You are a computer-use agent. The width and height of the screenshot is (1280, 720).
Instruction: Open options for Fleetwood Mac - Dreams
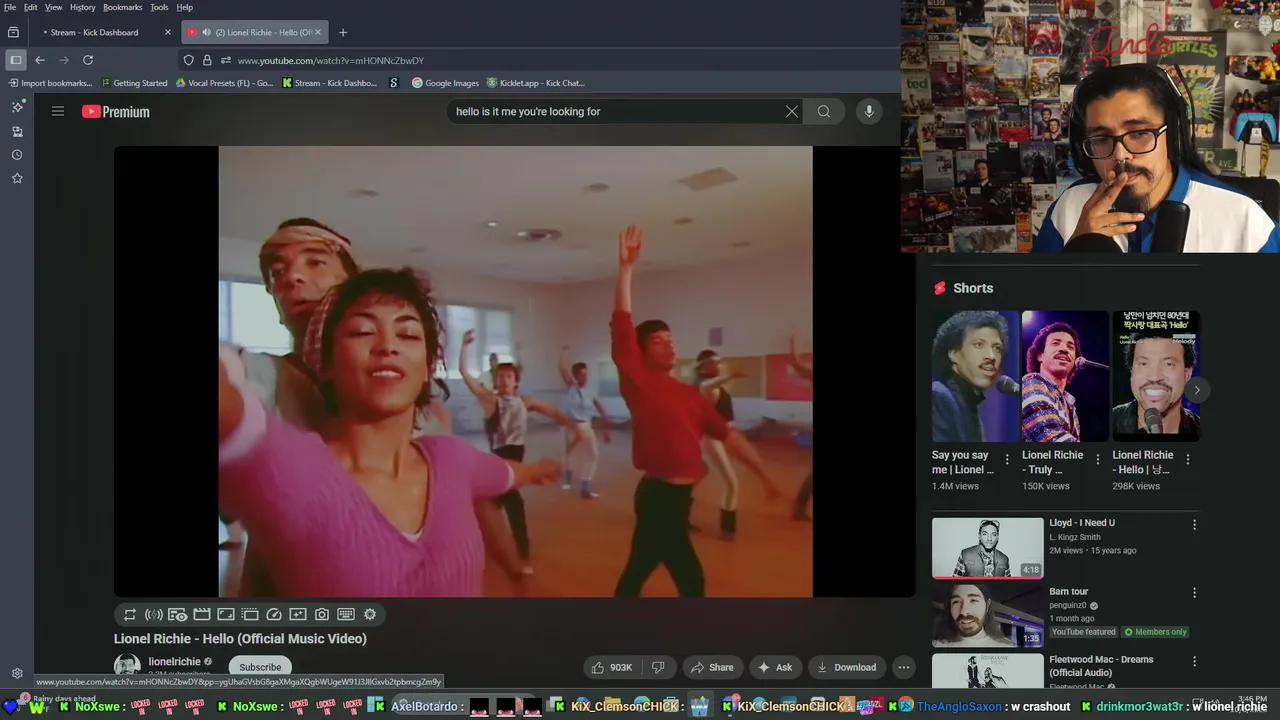coord(1194,661)
